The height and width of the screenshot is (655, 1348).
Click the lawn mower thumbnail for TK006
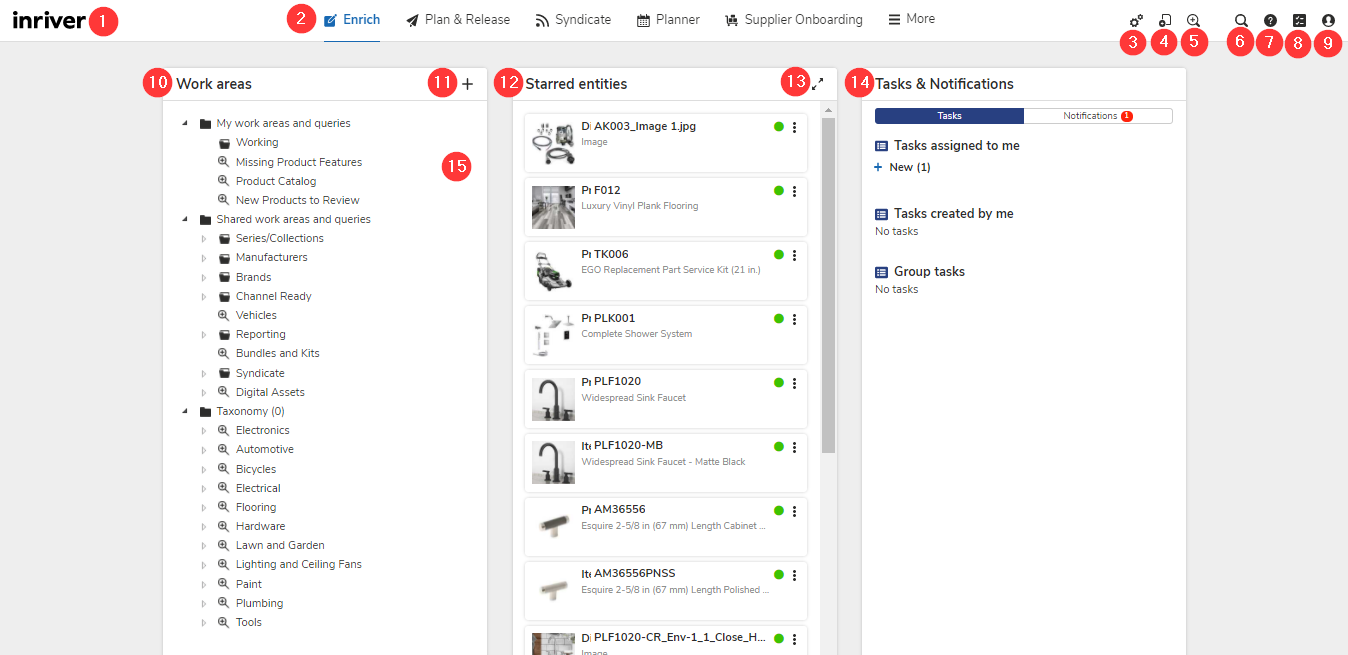[553, 271]
